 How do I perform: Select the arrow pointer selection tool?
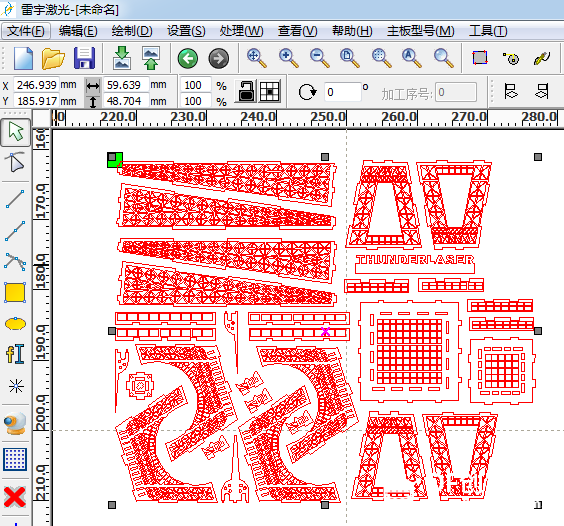(15, 132)
